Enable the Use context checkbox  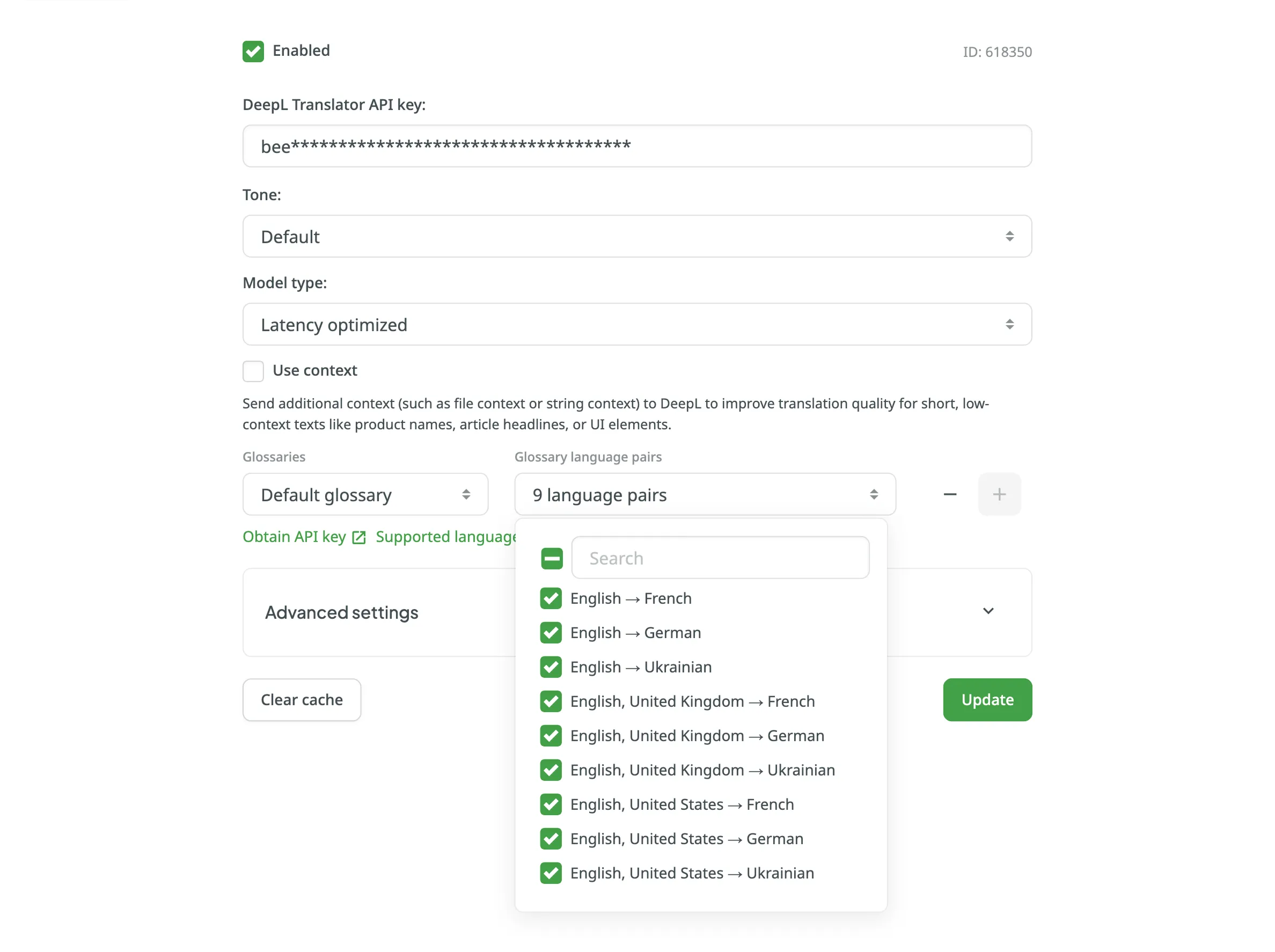point(253,371)
